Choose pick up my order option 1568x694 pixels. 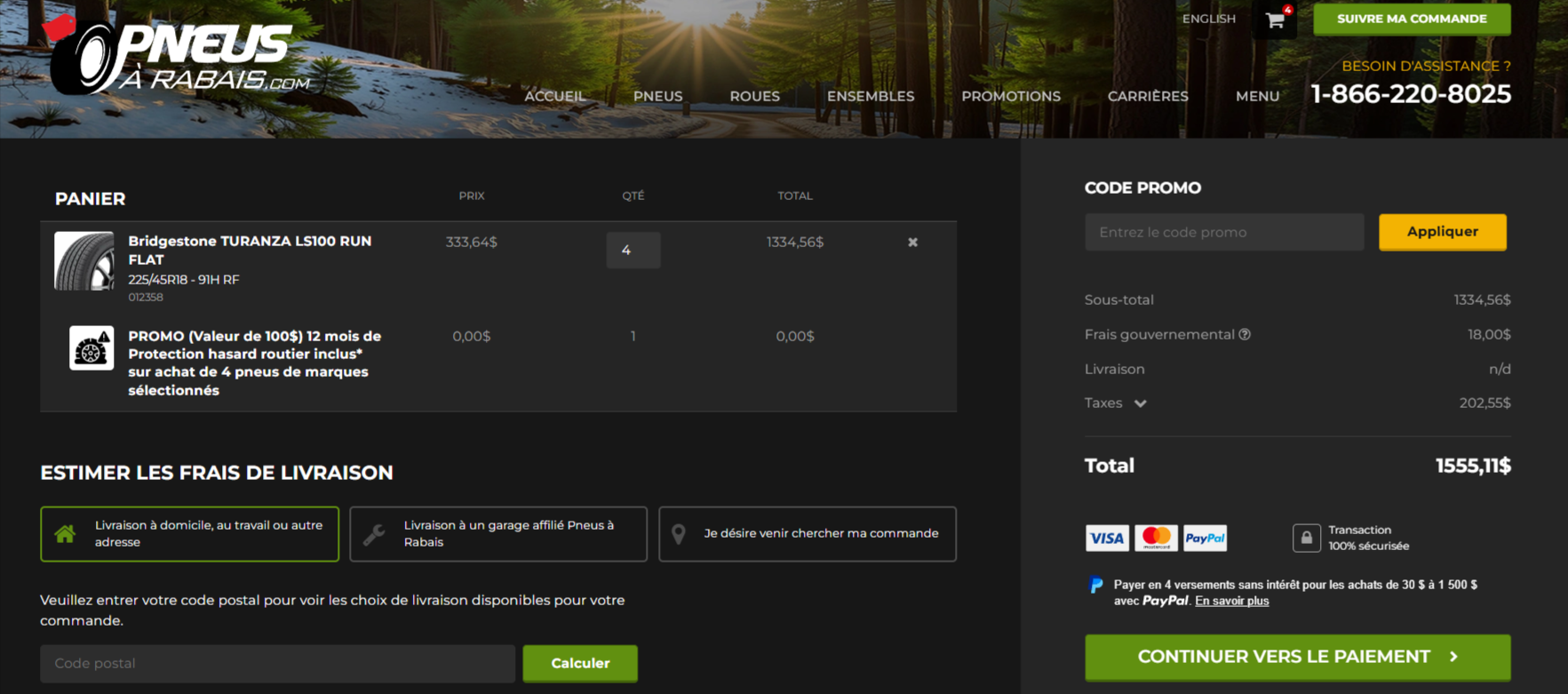[807, 534]
